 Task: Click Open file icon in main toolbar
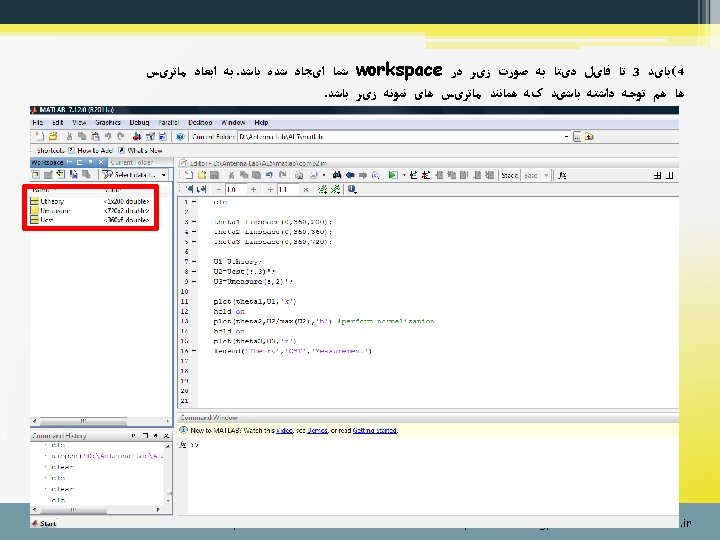53,136
